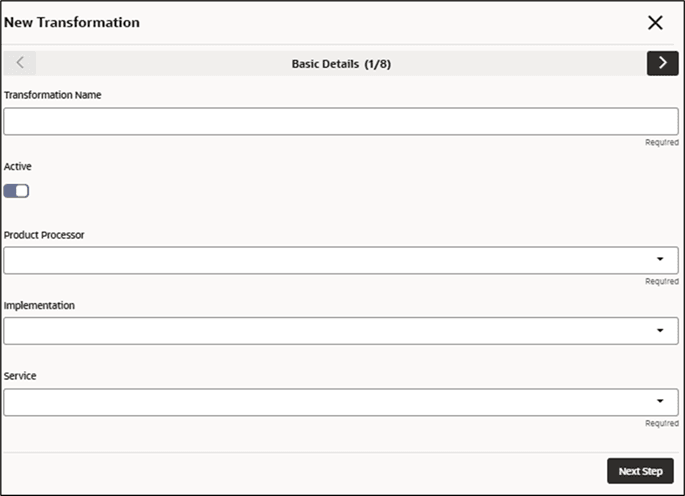Click the Product Processor label
This screenshot has width=685, height=496.
click(44, 235)
